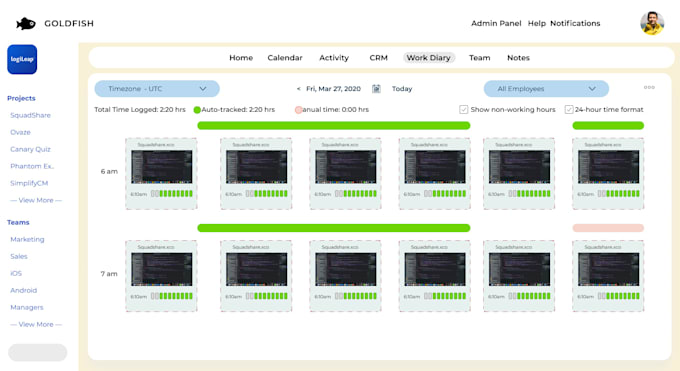This screenshot has width=680, height=371.
Task: Open third screenshot thumbnail in 6 am row
Action: click(x=346, y=167)
